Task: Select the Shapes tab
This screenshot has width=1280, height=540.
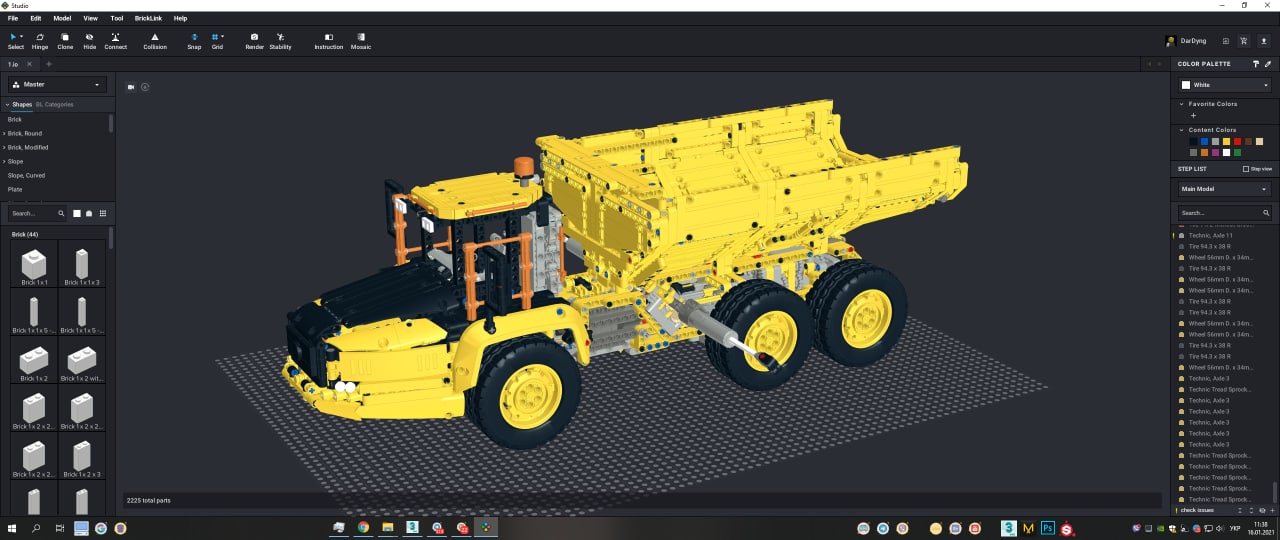Action: pyautogui.click(x=22, y=104)
